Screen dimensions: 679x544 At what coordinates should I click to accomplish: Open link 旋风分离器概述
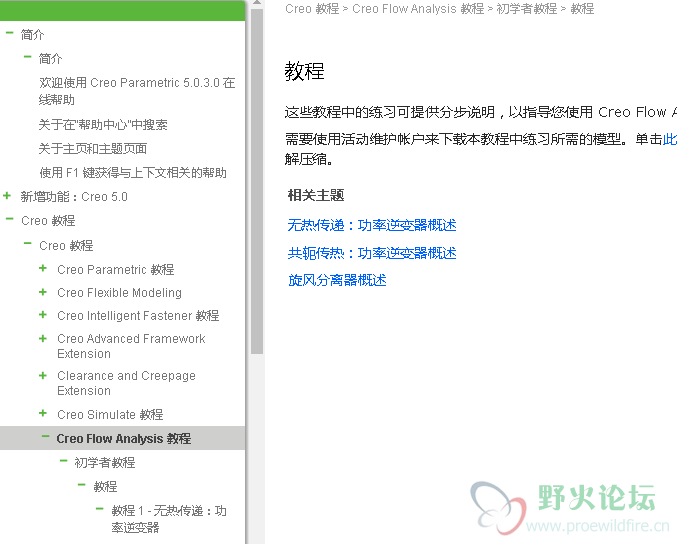[x=337, y=280]
